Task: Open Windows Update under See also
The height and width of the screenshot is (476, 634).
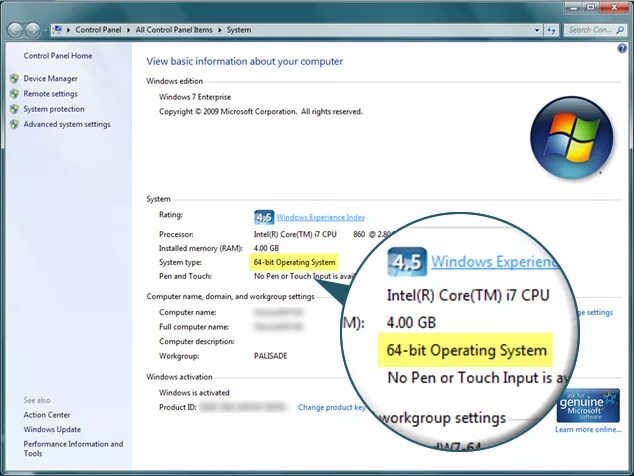Action: coord(52,429)
